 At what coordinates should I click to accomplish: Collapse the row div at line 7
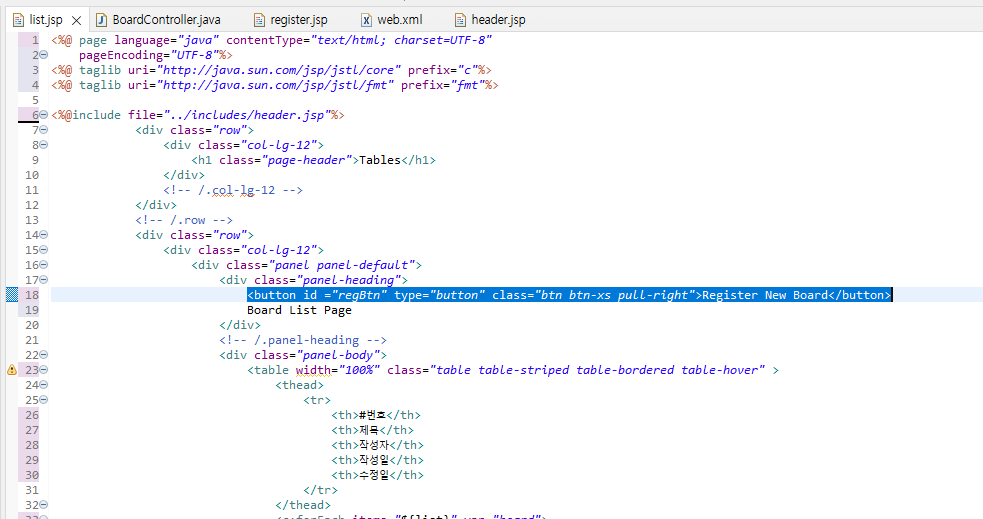click(44, 130)
